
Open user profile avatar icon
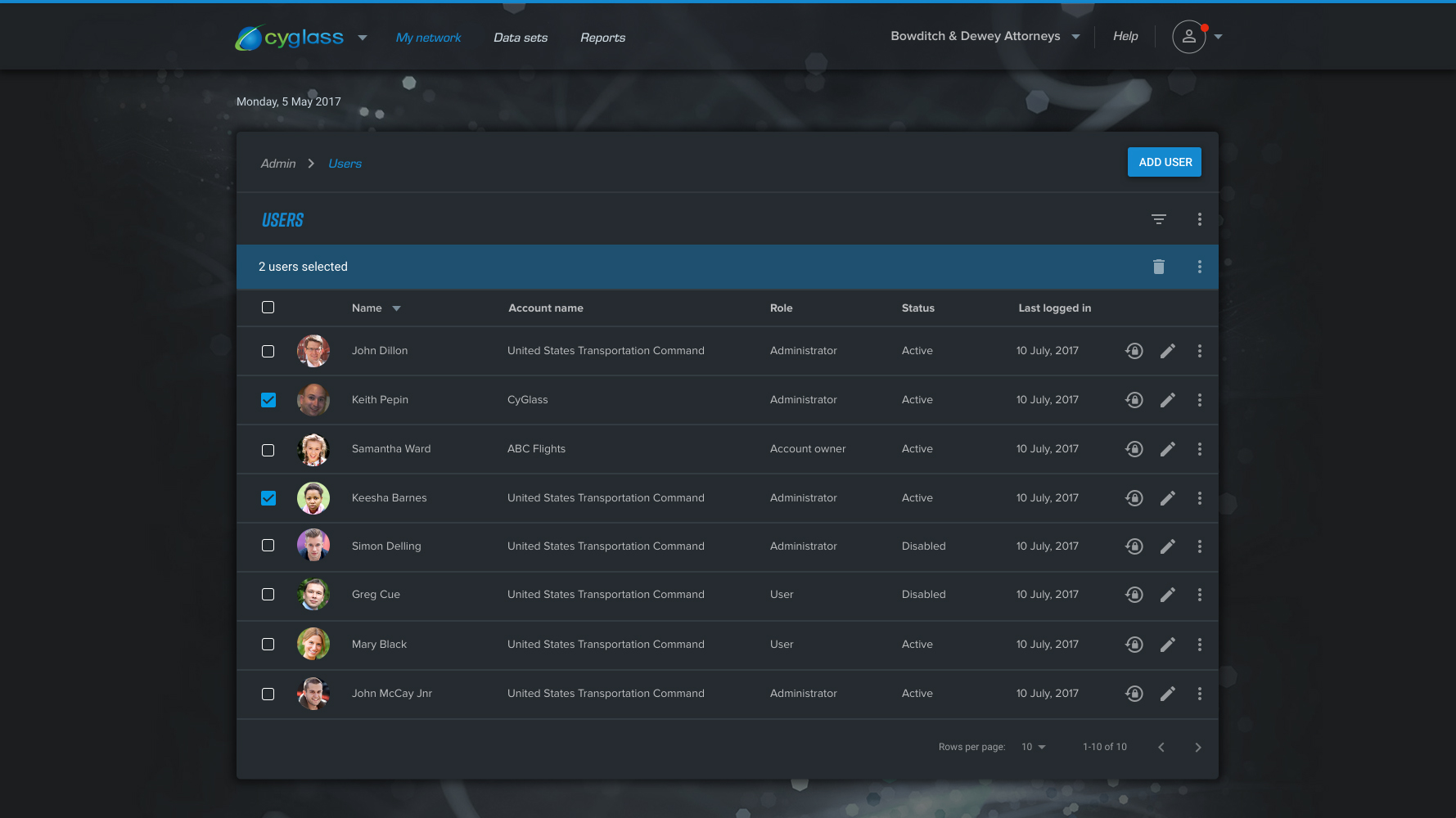click(x=1188, y=37)
